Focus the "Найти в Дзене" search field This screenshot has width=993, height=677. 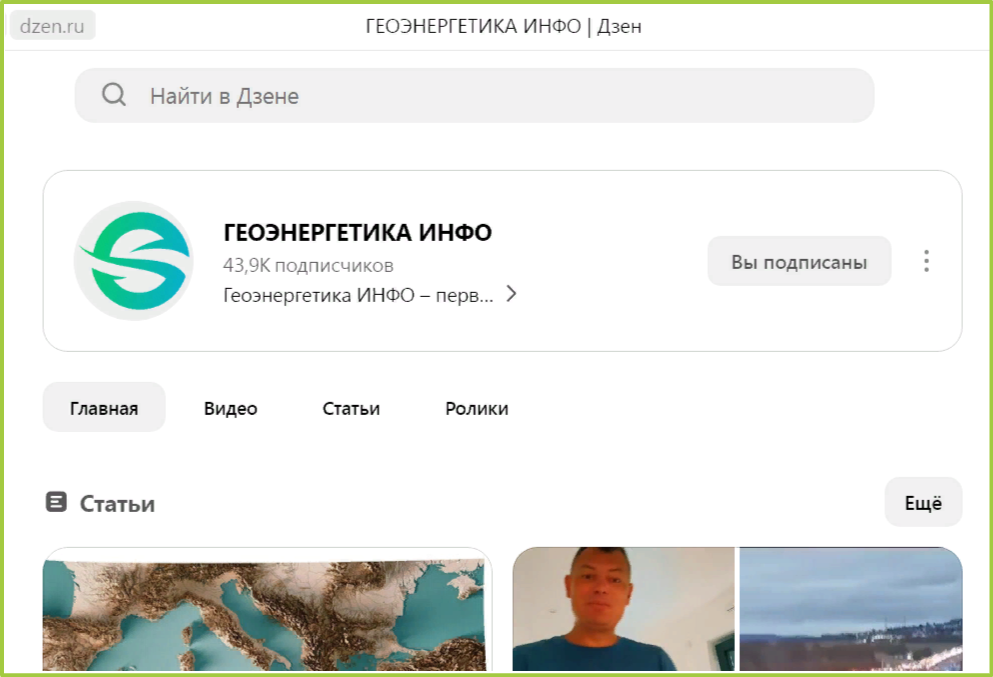tap(474, 96)
